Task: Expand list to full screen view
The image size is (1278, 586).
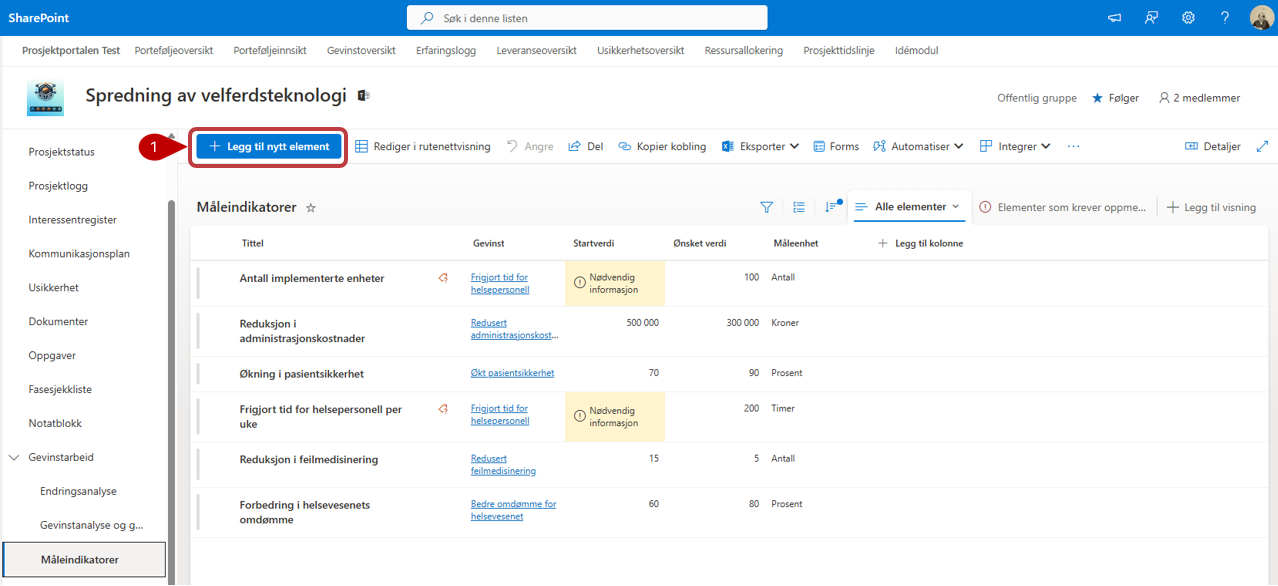Action: (1262, 146)
